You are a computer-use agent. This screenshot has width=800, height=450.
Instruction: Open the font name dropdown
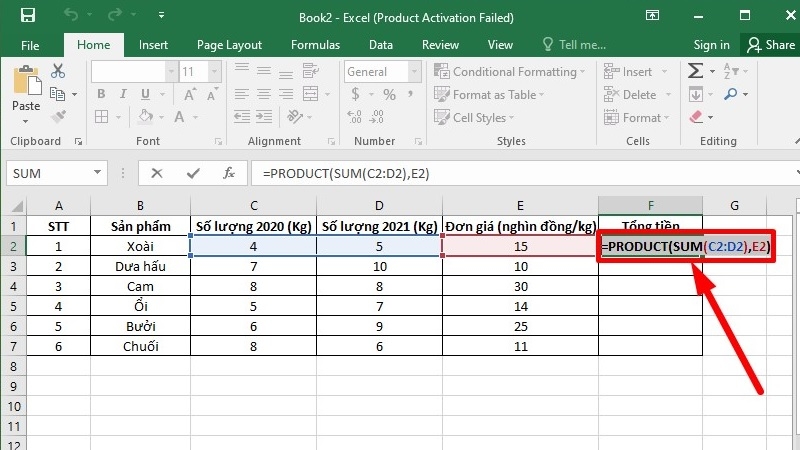coord(171,71)
